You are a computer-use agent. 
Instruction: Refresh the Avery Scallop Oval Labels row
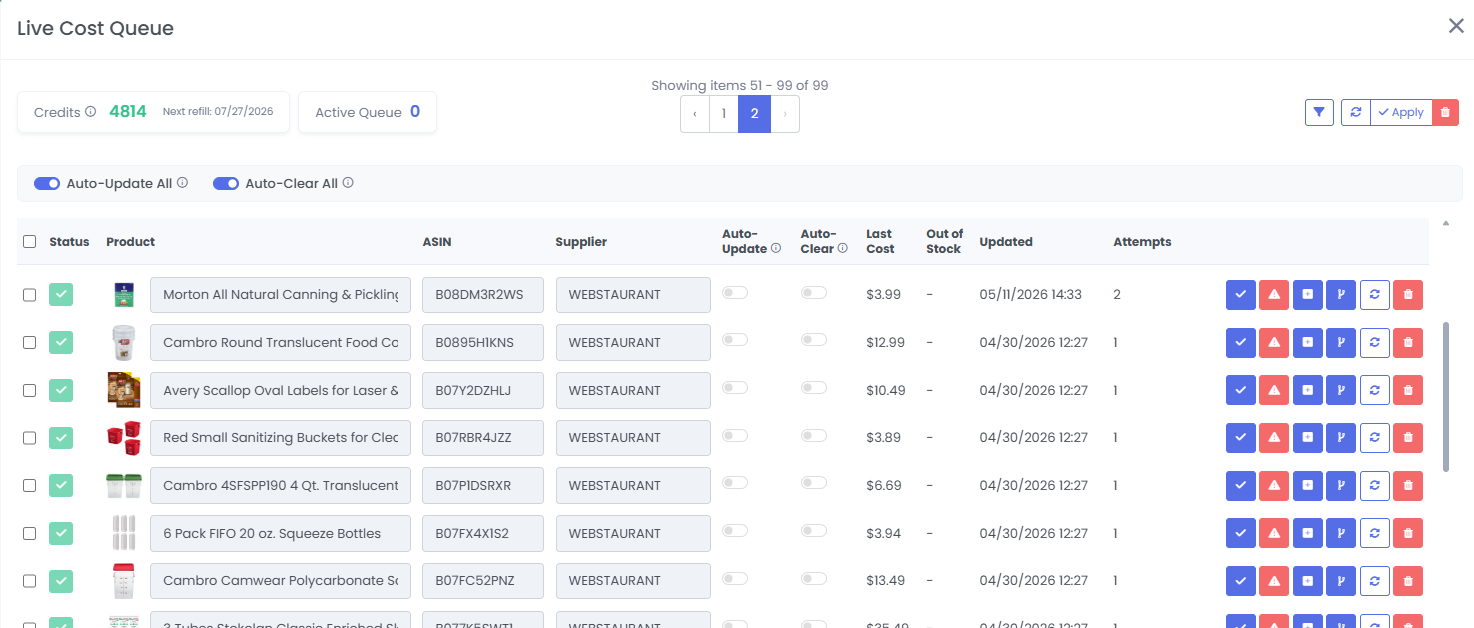(x=1374, y=390)
